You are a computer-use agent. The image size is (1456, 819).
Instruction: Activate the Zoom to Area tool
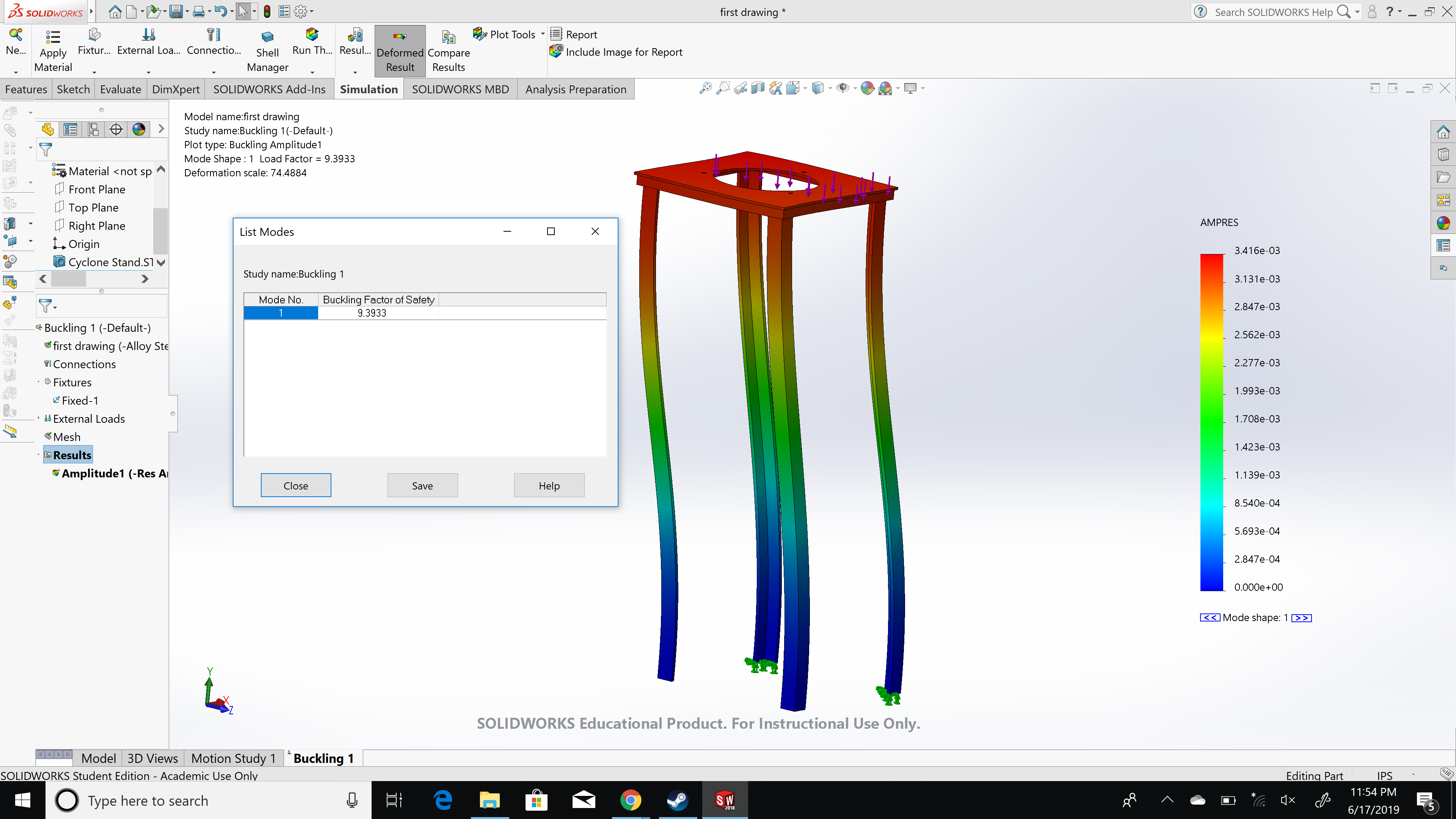point(723,89)
